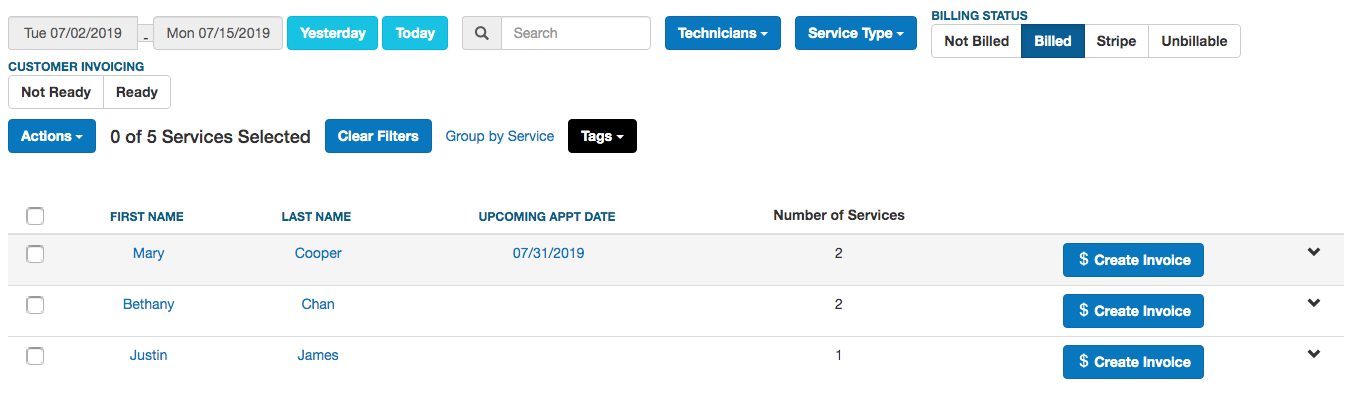Create Invoice for Mary Cooper
The width and height of the screenshot is (1349, 400).
(x=1133, y=260)
